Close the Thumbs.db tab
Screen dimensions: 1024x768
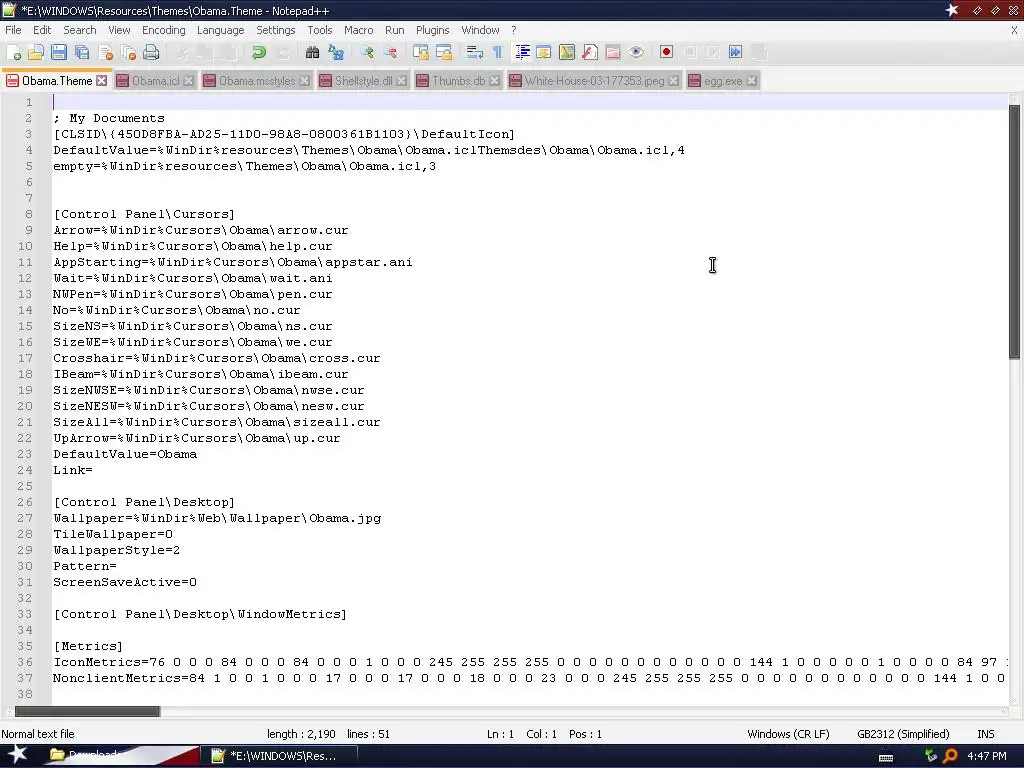(x=494, y=80)
